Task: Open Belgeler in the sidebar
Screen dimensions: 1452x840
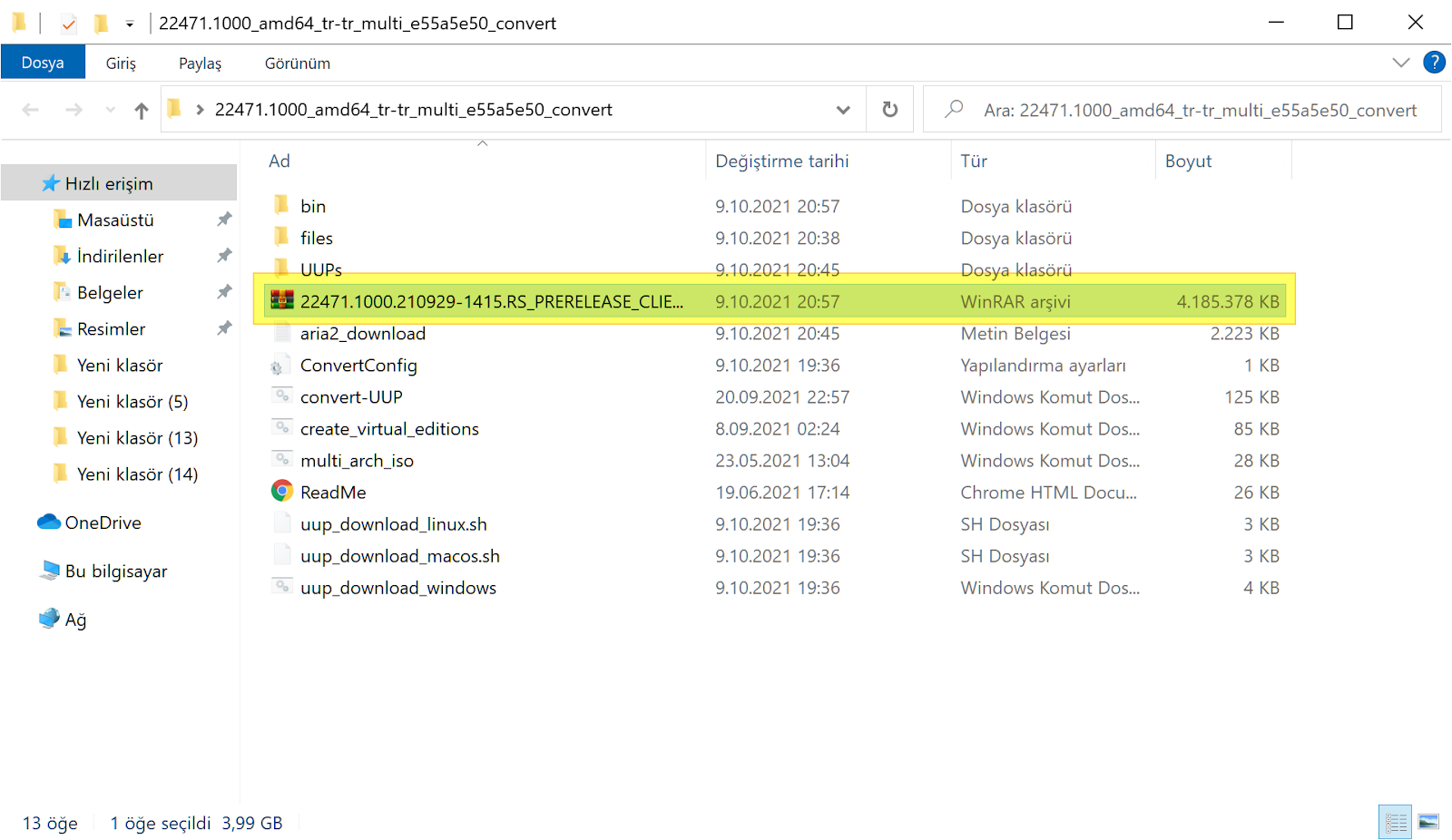Action: point(110,292)
